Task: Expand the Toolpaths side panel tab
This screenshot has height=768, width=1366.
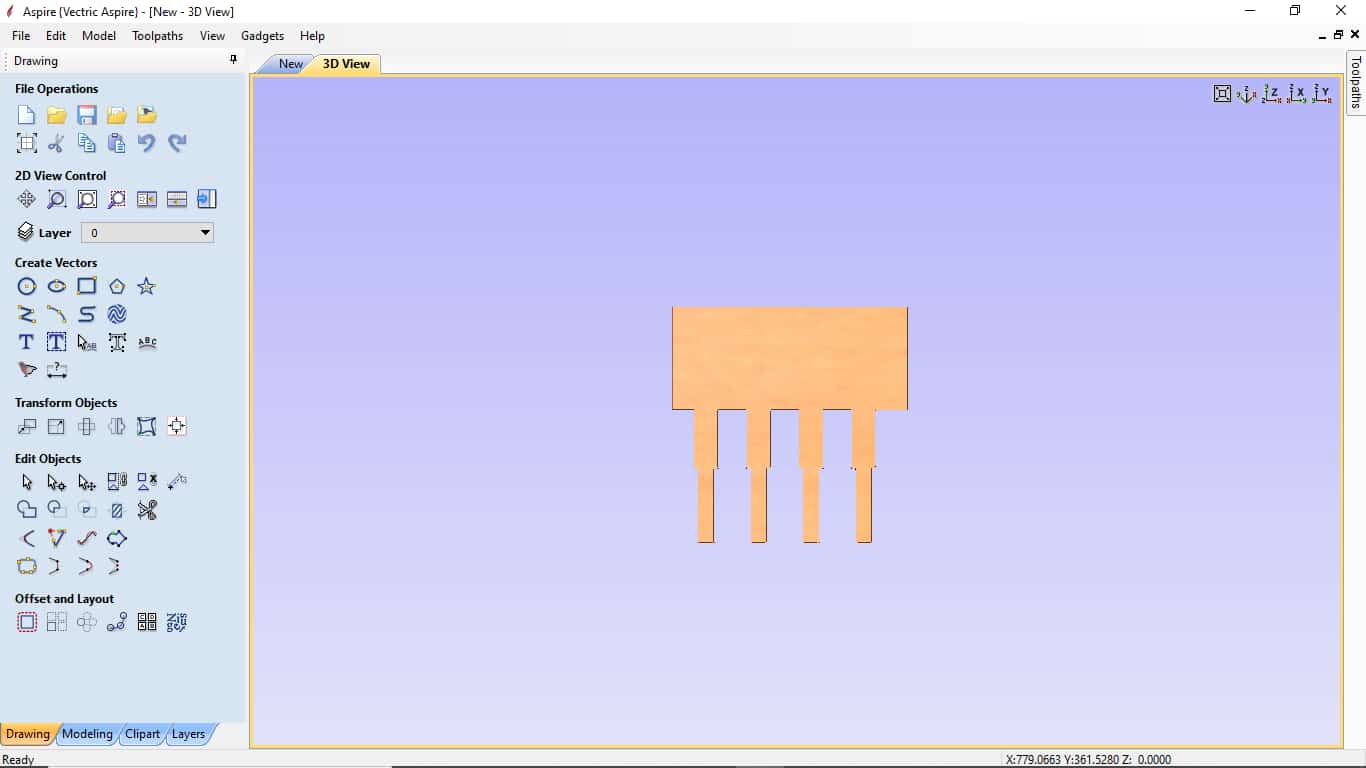Action: [x=1356, y=82]
